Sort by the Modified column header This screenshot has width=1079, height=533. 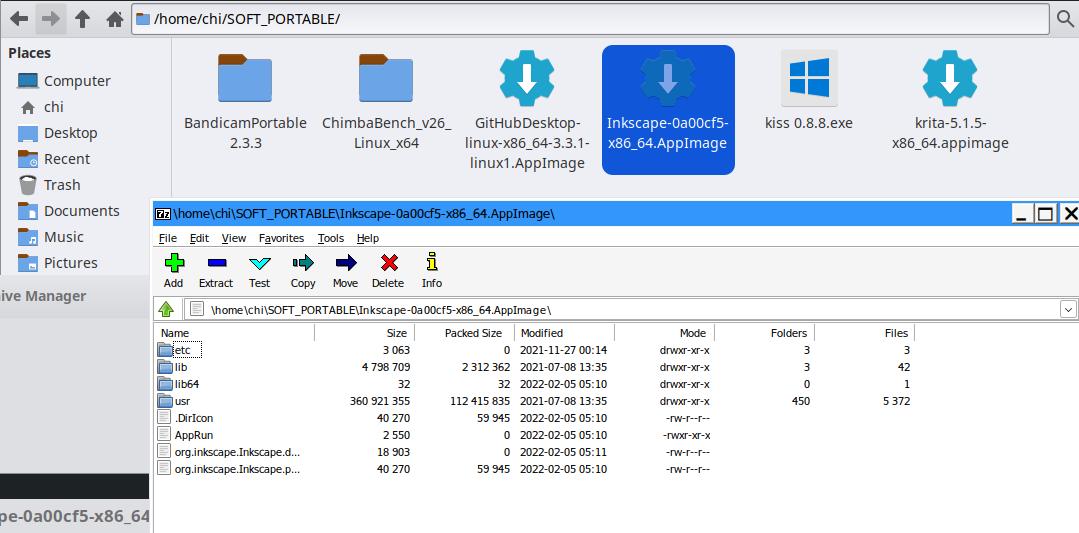[x=564, y=333]
